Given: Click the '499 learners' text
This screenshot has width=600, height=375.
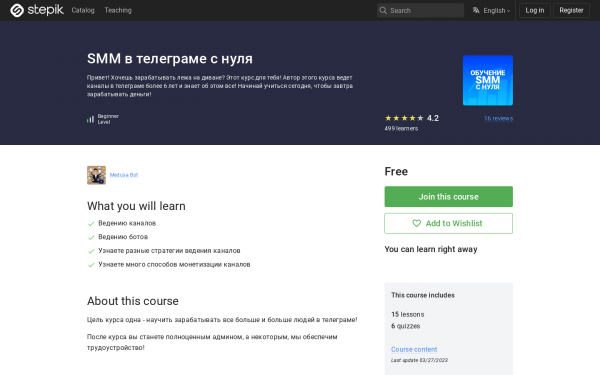Looking at the screenshot, I should coord(401,129).
